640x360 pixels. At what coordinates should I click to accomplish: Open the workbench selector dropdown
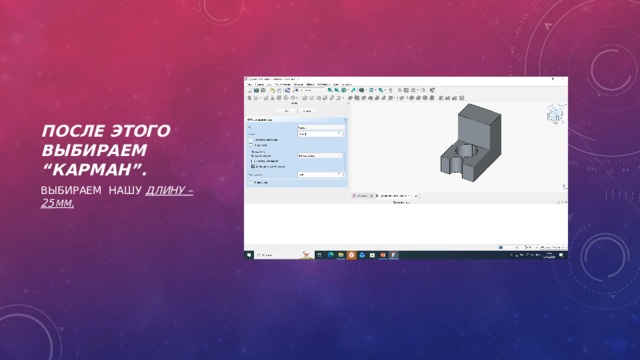coord(309,90)
